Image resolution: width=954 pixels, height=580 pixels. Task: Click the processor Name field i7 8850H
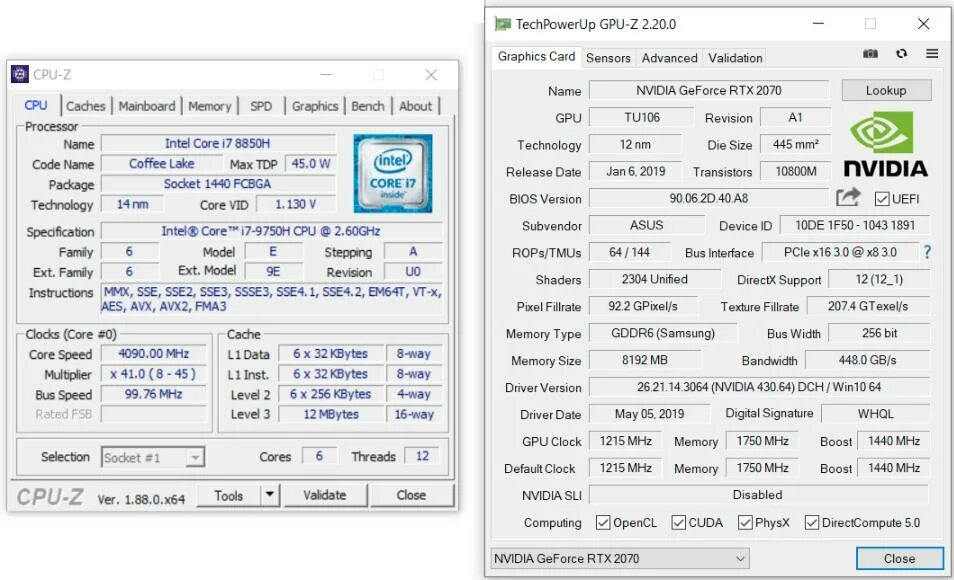point(218,143)
